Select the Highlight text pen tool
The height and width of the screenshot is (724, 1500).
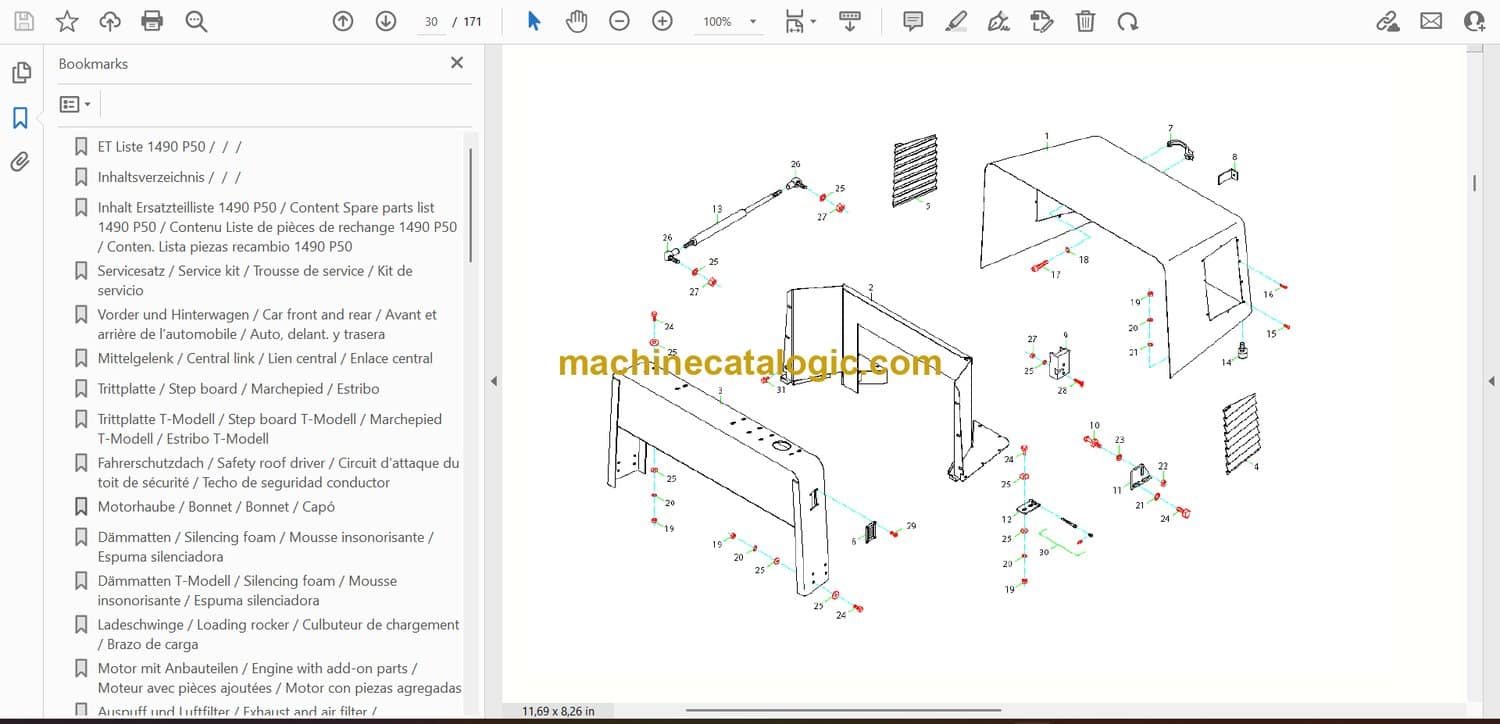click(x=956, y=21)
